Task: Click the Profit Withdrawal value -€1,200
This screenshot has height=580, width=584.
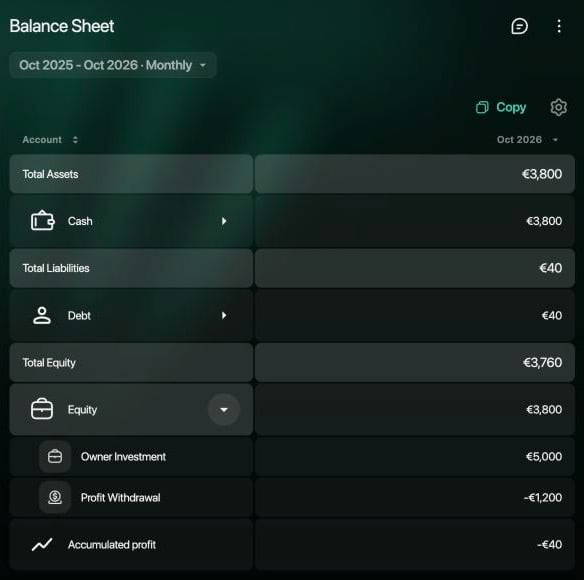Action: 543,498
